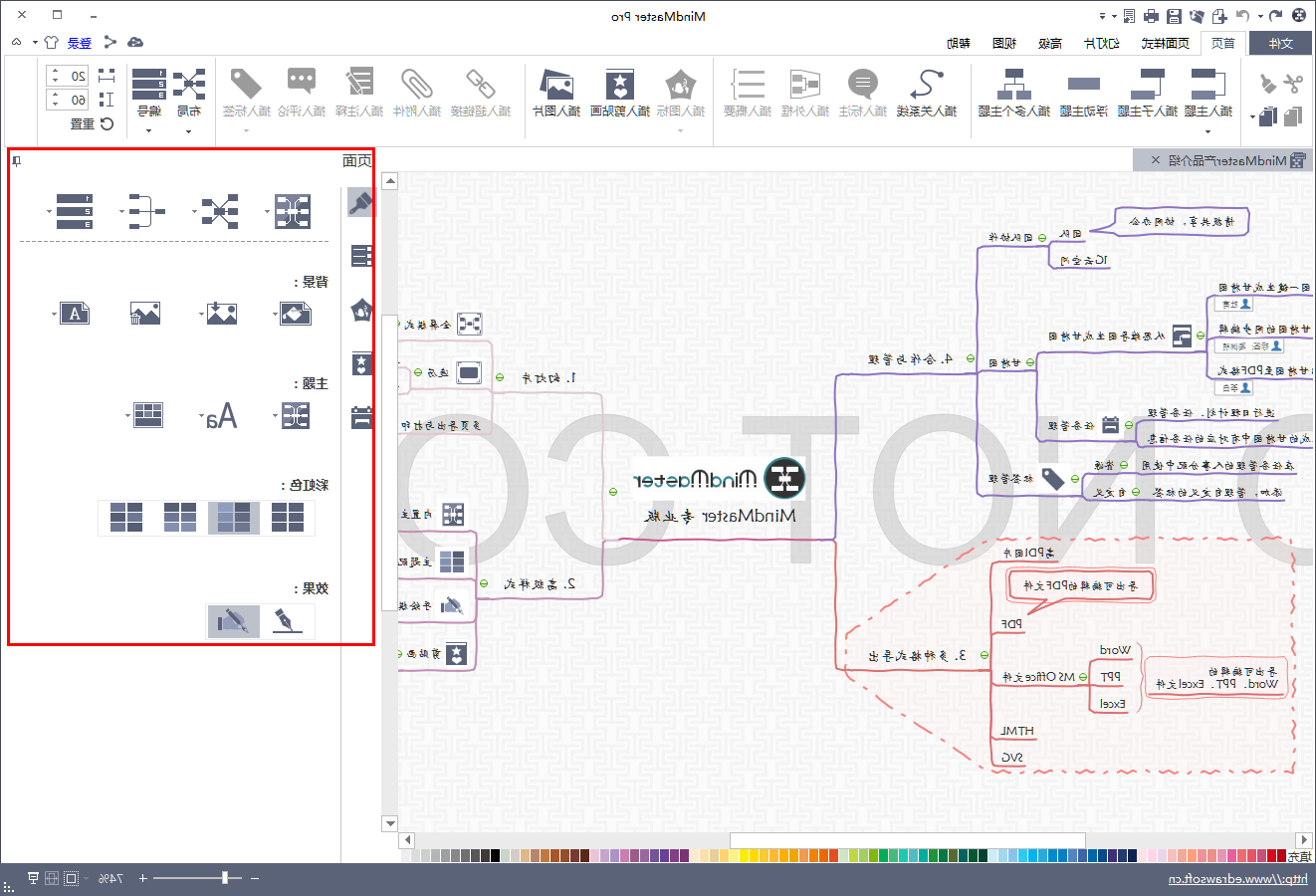This screenshot has height=896, width=1316.
Task: Open the 文件 (File) menu tab
Action: pos(1281,43)
